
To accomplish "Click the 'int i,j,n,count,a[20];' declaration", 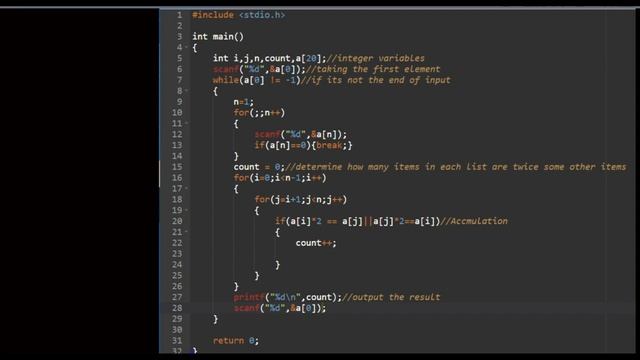I will (270, 58).
